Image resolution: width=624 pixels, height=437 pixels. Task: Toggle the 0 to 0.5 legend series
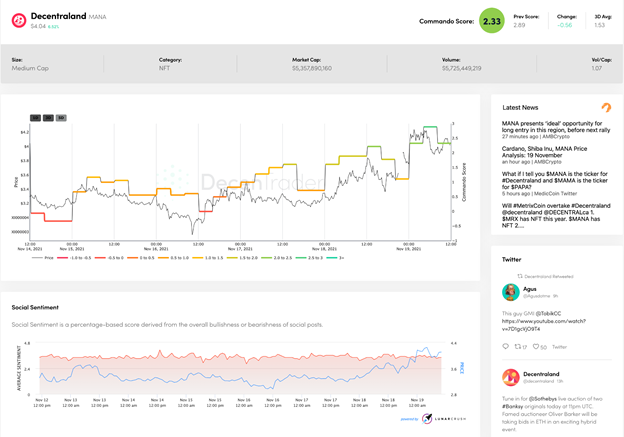click(140, 258)
